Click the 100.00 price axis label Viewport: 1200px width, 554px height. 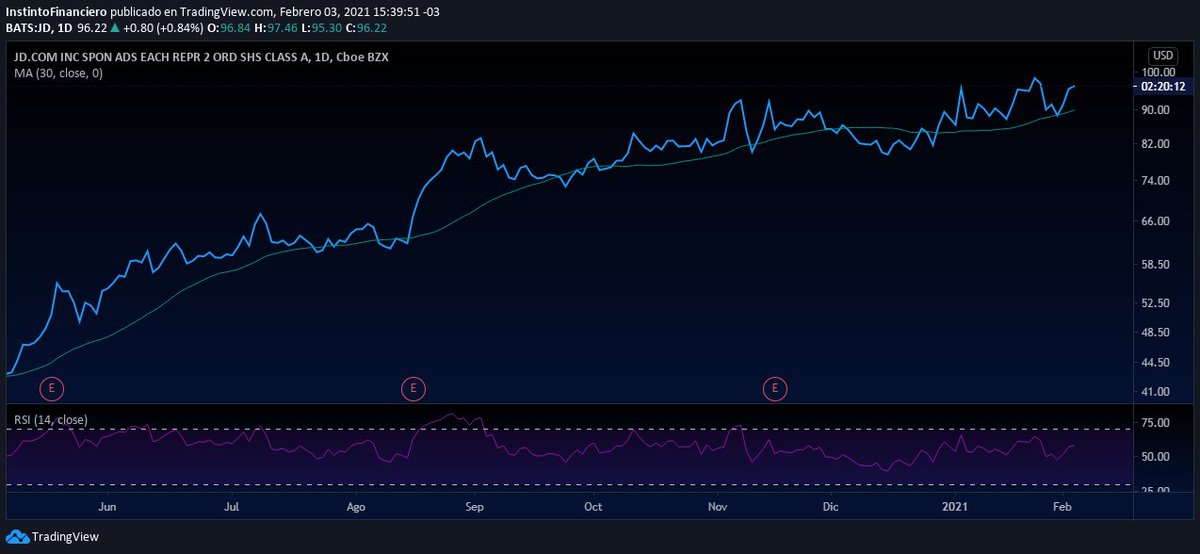(1158, 72)
